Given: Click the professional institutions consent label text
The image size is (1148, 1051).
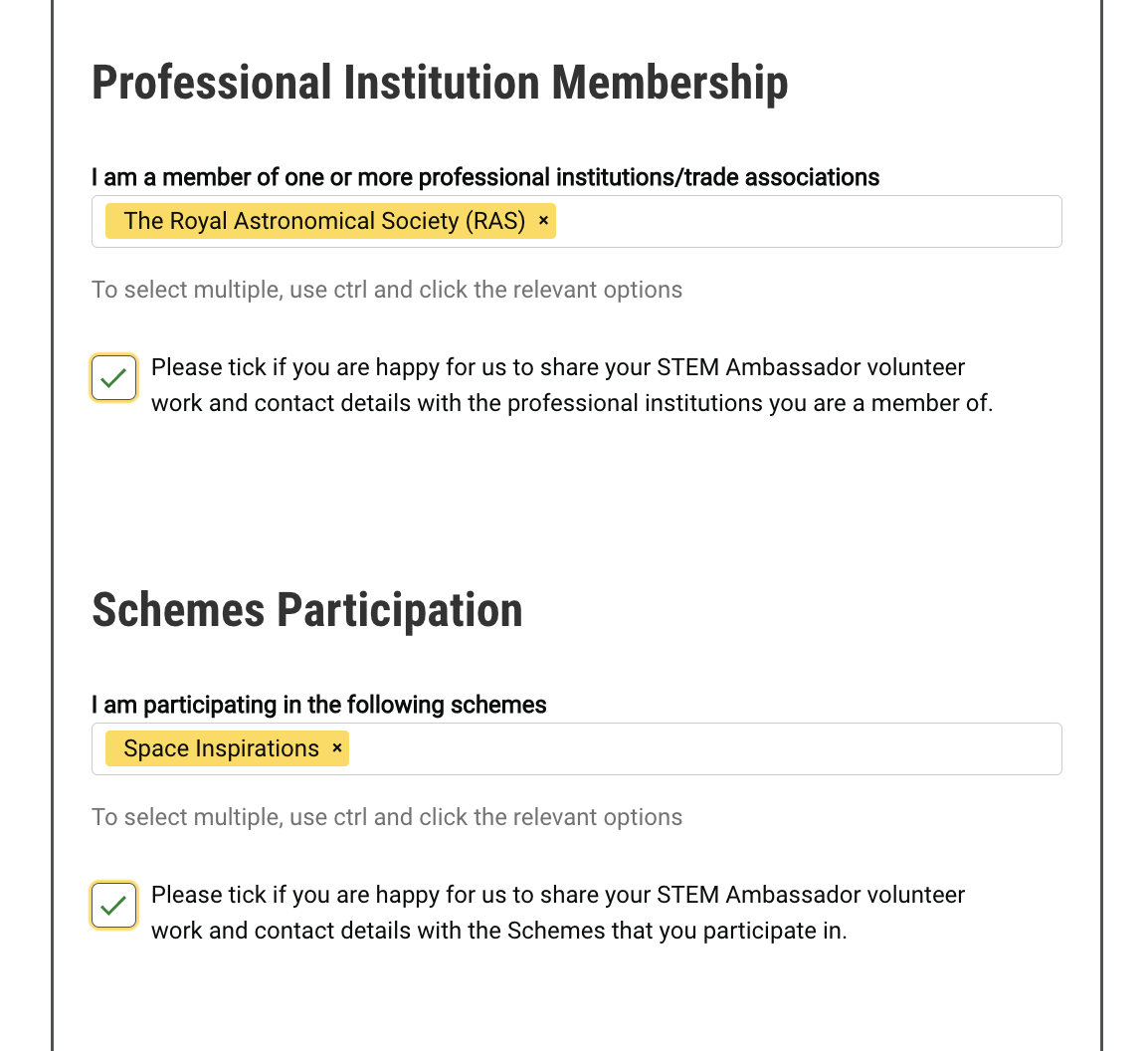Looking at the screenshot, I should click(x=572, y=385).
